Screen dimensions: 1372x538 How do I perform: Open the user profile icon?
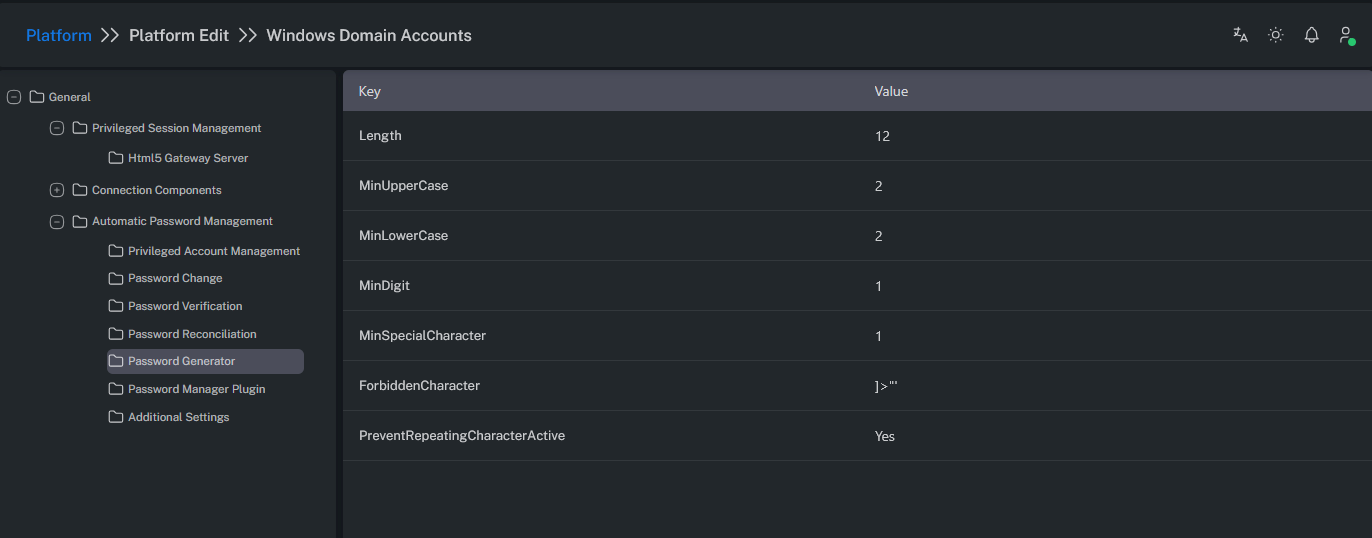1346,35
